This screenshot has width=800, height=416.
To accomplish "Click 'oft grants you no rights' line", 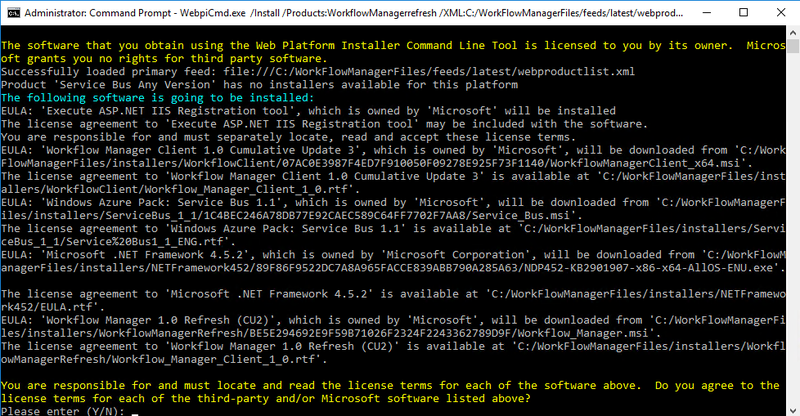I will tap(164, 58).
